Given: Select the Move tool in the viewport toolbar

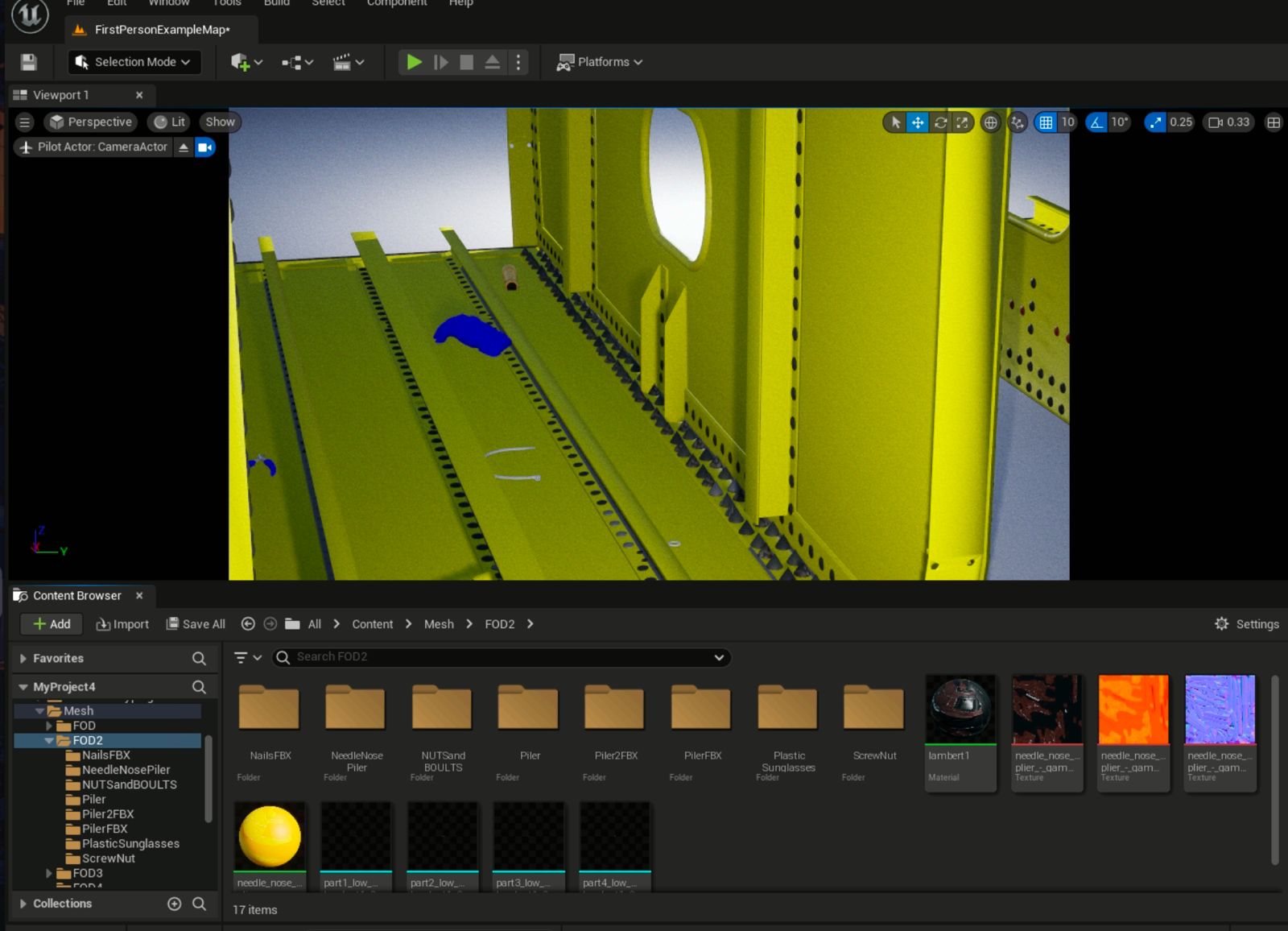Looking at the screenshot, I should click(918, 122).
